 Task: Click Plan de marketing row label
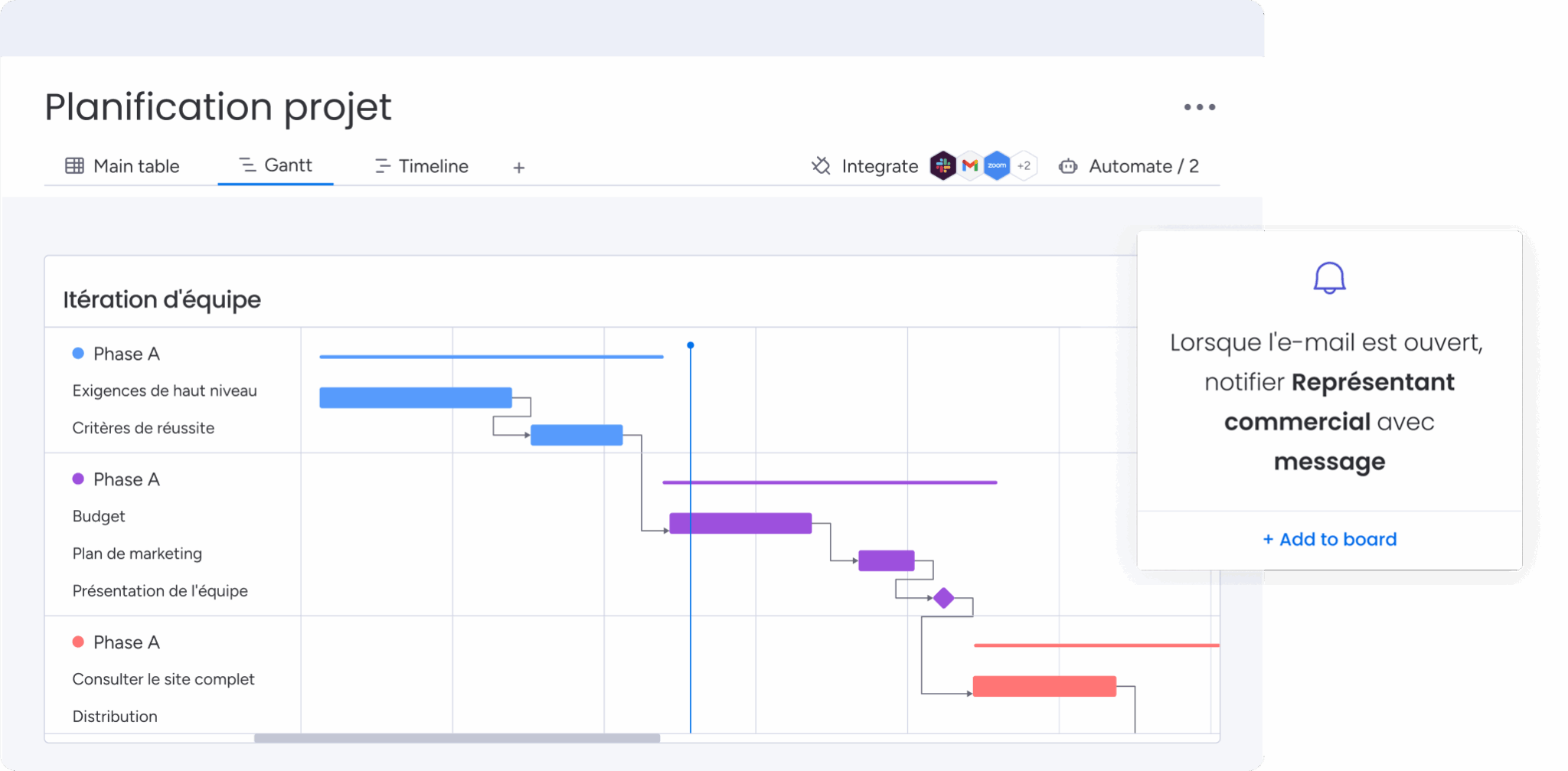click(137, 554)
